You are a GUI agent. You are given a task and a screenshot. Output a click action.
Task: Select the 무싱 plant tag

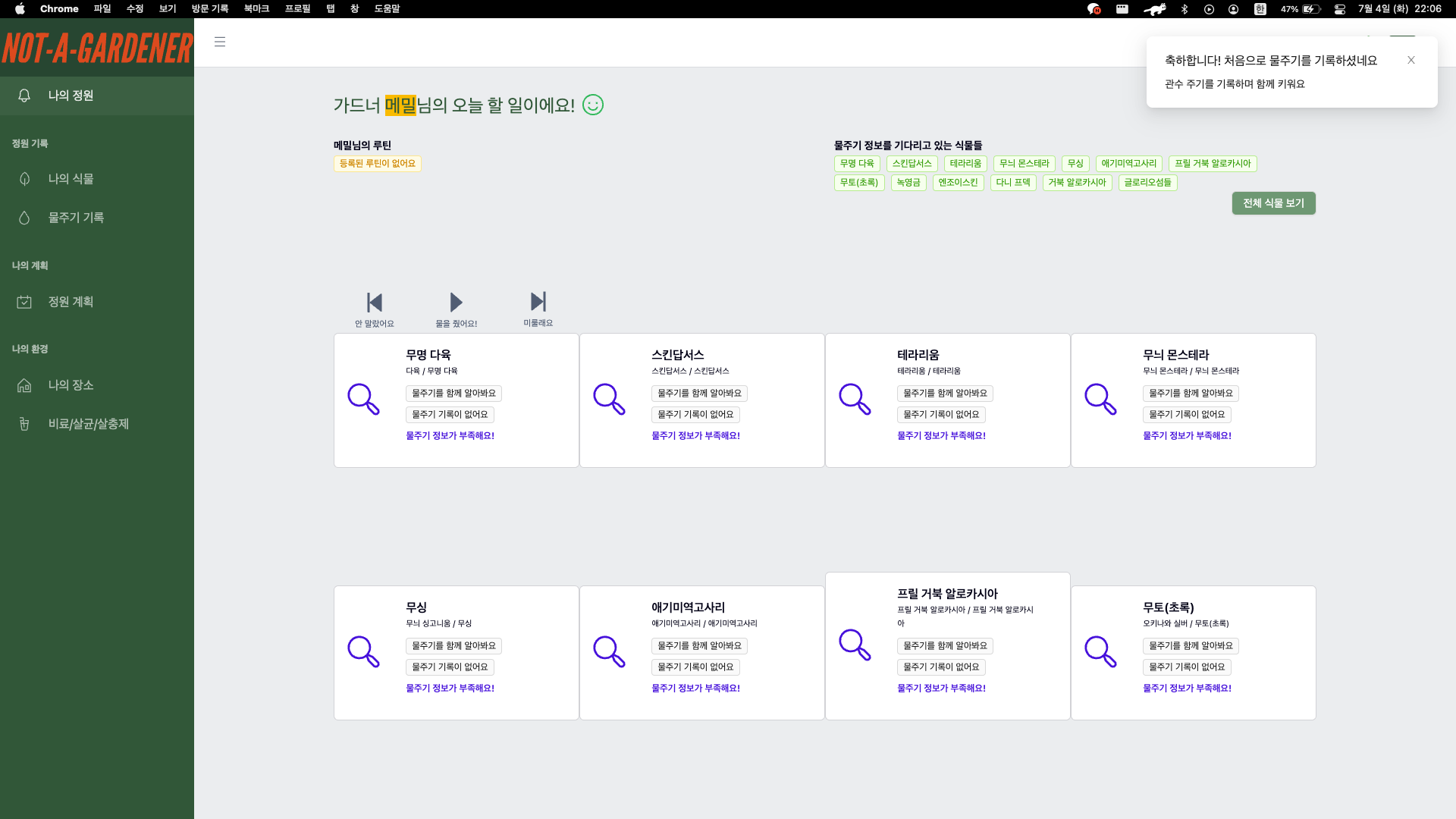[x=1075, y=164]
